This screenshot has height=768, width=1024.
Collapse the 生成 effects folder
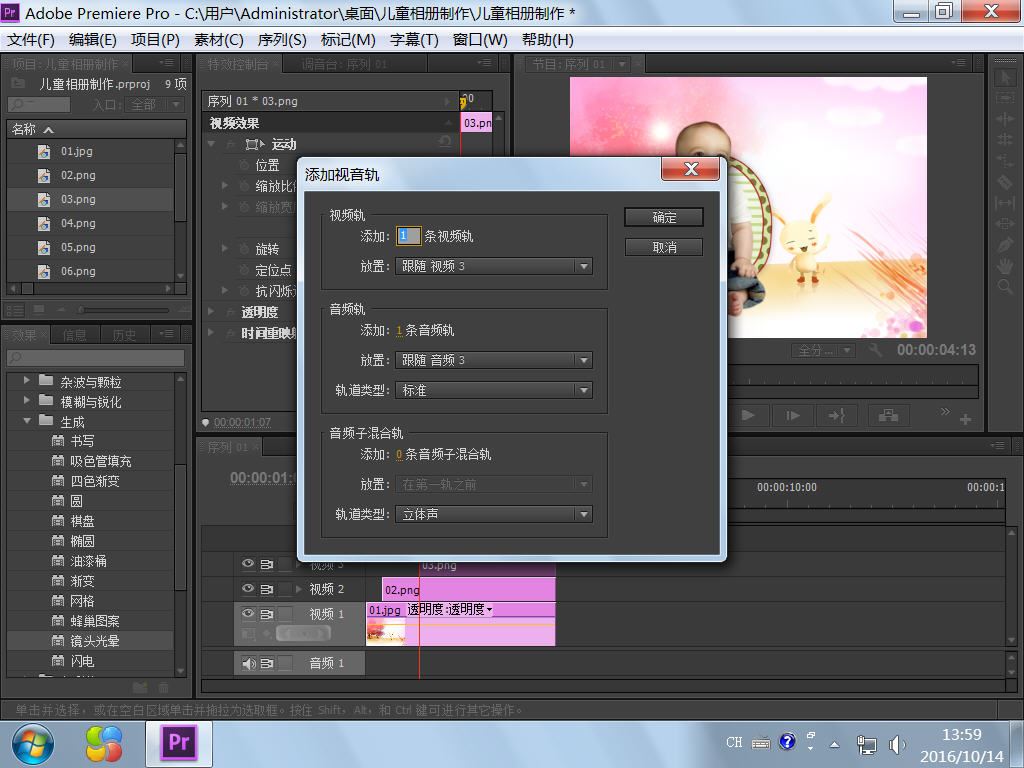point(26,421)
